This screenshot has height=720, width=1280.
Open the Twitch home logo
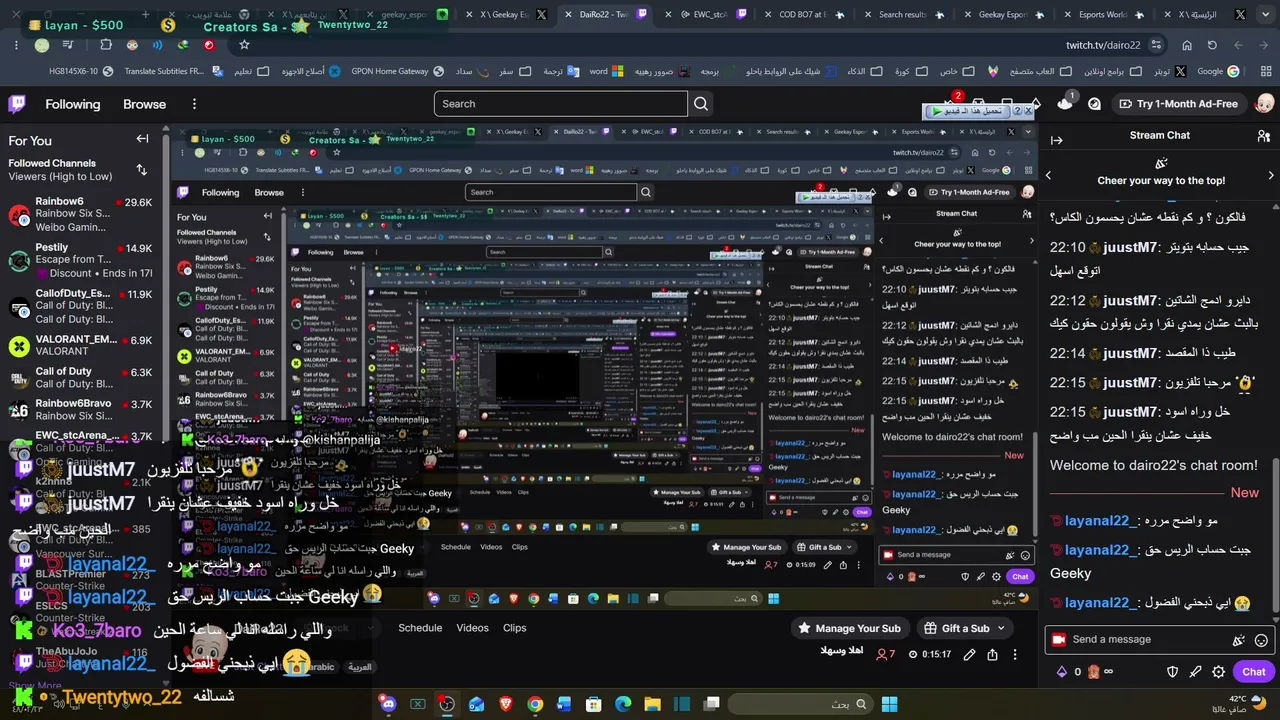pyautogui.click(x=17, y=104)
